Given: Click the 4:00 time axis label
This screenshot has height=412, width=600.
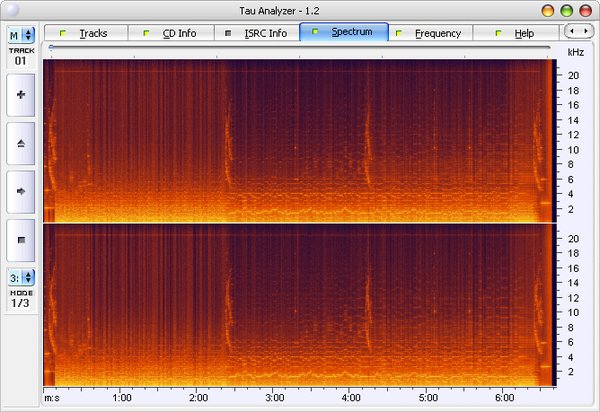Looking at the screenshot, I should (351, 398).
